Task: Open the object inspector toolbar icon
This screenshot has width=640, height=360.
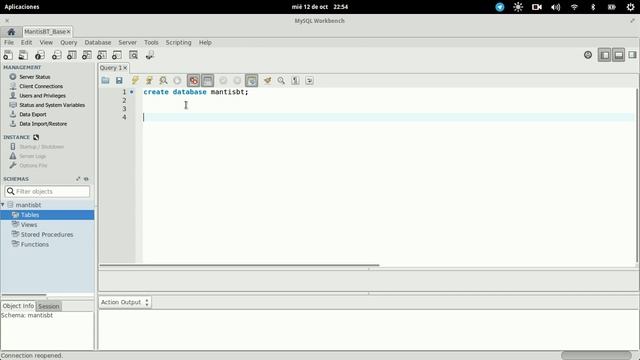Action: [40, 55]
